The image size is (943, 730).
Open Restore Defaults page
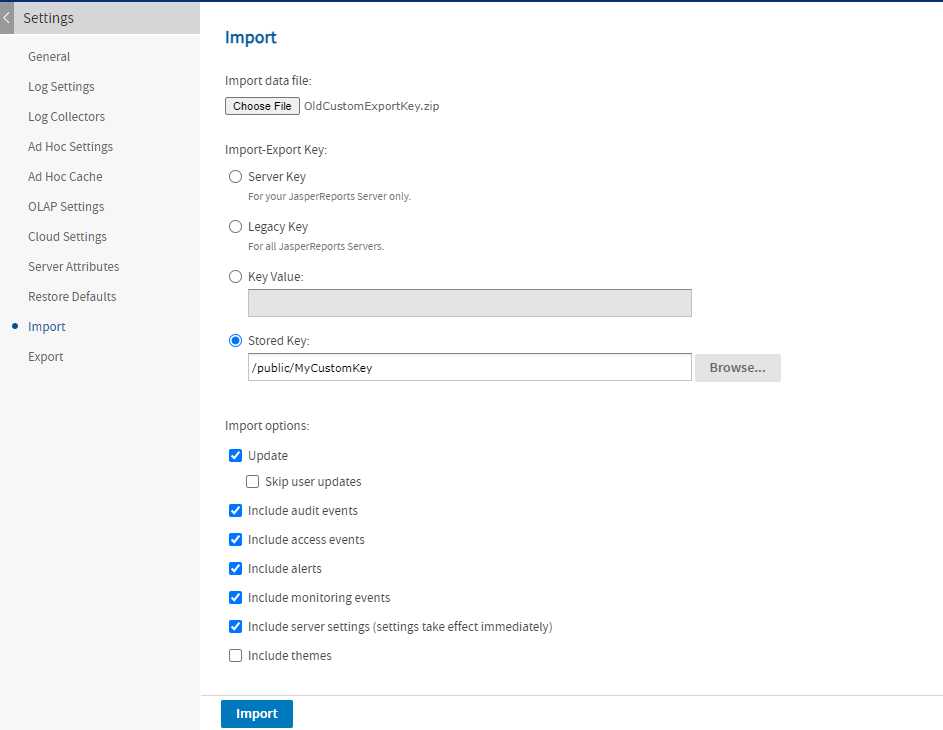click(72, 296)
